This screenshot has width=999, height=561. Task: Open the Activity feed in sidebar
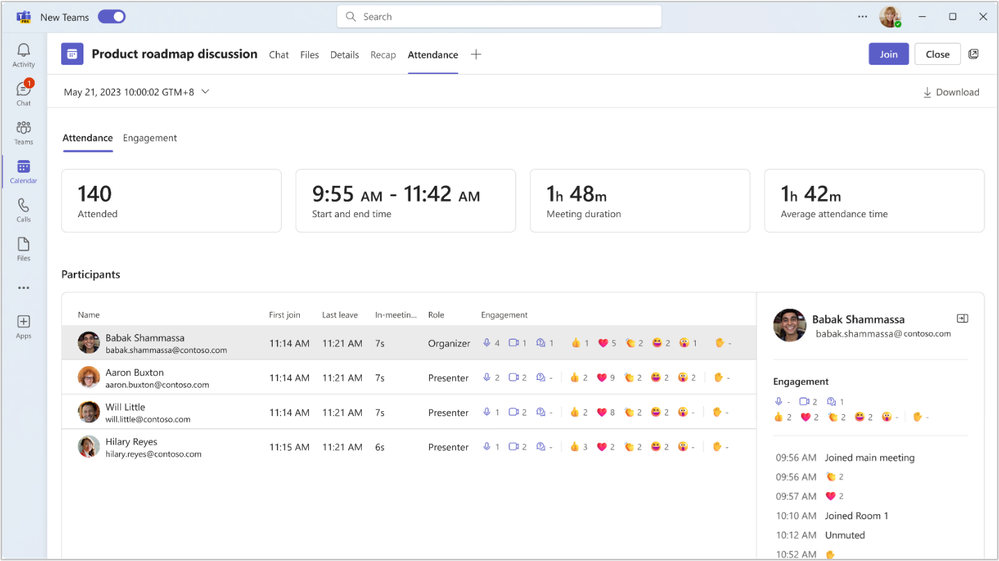(24, 55)
